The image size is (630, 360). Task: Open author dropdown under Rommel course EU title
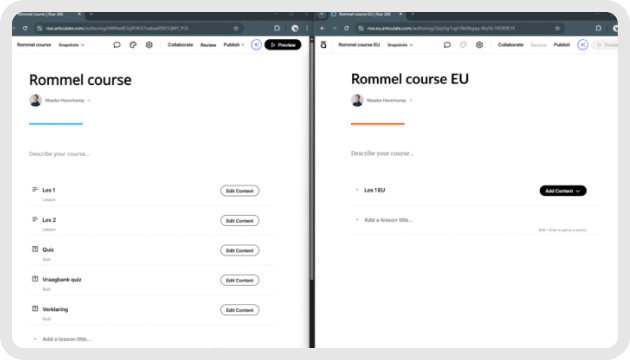[411, 100]
